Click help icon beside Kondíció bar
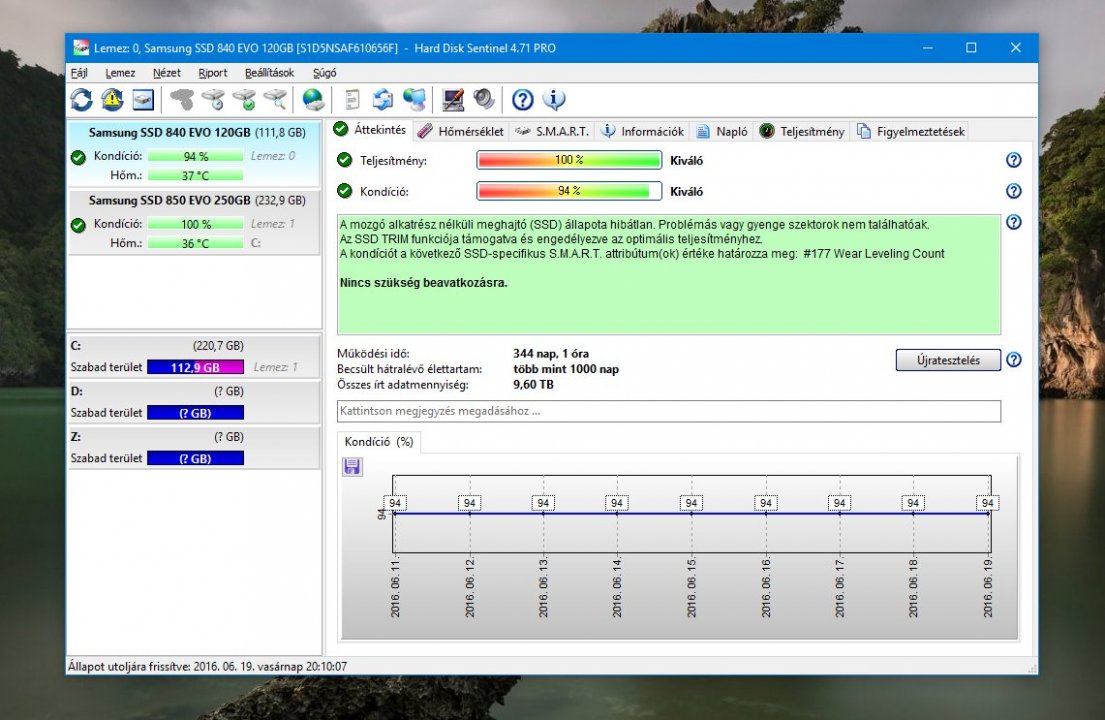 coord(1013,191)
